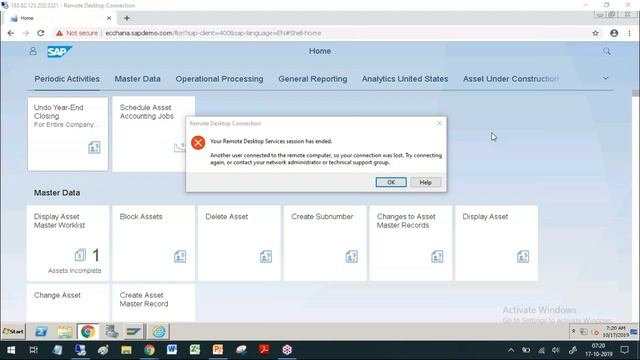
Task: Open the user profile icon beside SAP logo
Action: tap(33, 51)
